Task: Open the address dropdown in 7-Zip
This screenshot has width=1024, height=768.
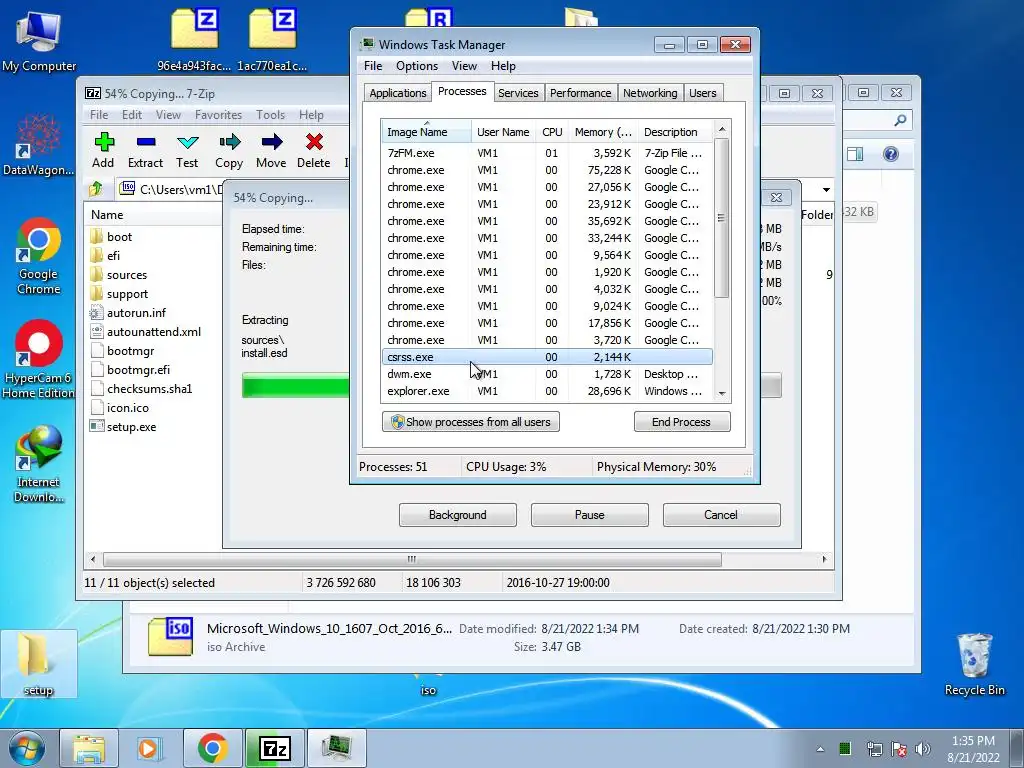Action: (x=826, y=190)
